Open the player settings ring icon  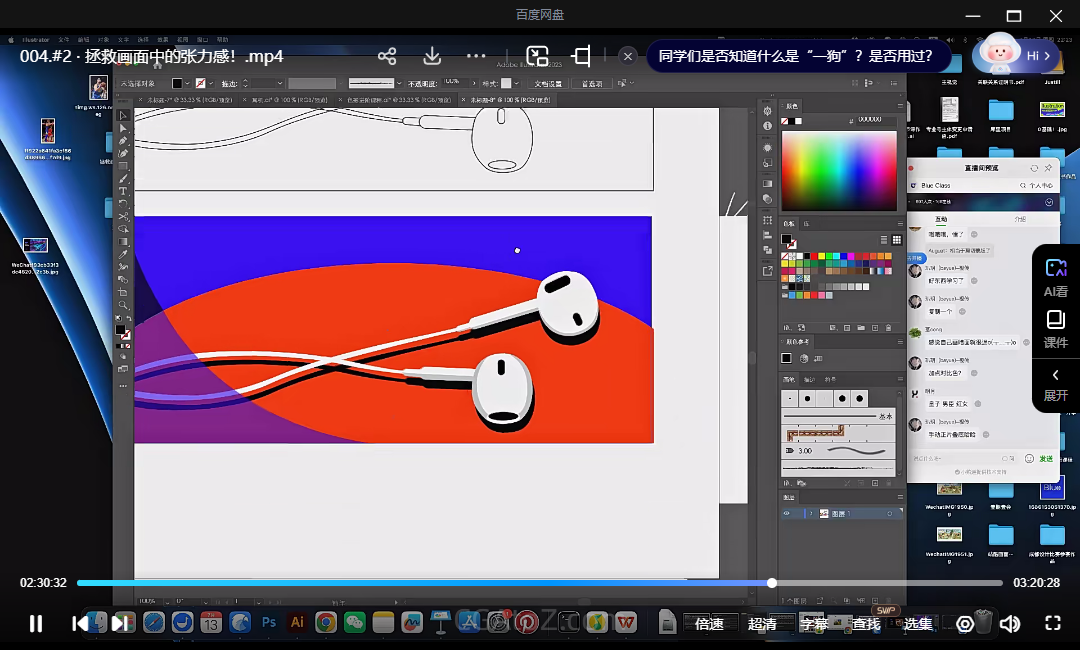[x=965, y=624]
